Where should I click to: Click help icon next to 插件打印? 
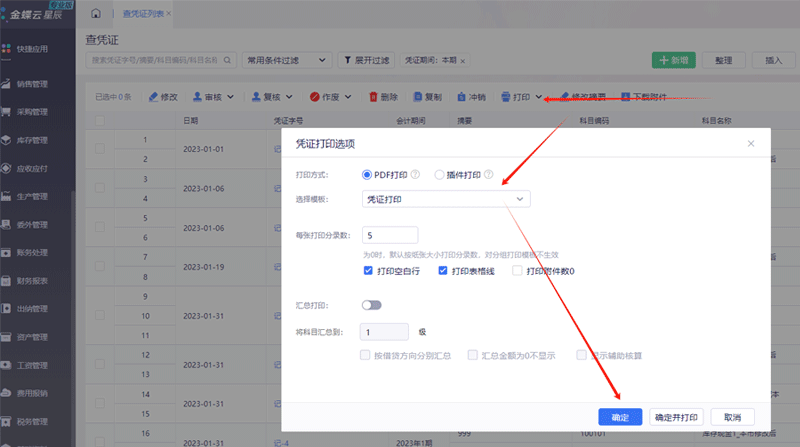coord(489,175)
